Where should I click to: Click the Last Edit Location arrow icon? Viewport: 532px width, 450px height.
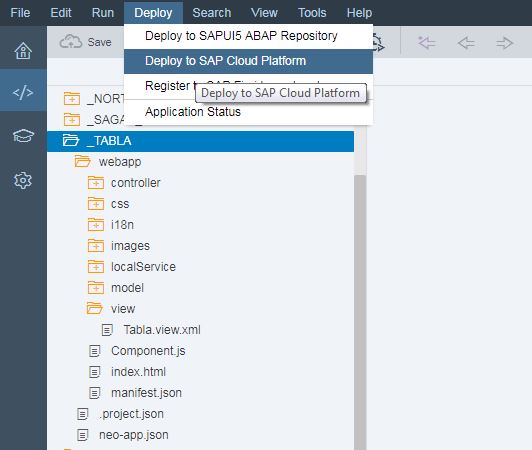426,43
